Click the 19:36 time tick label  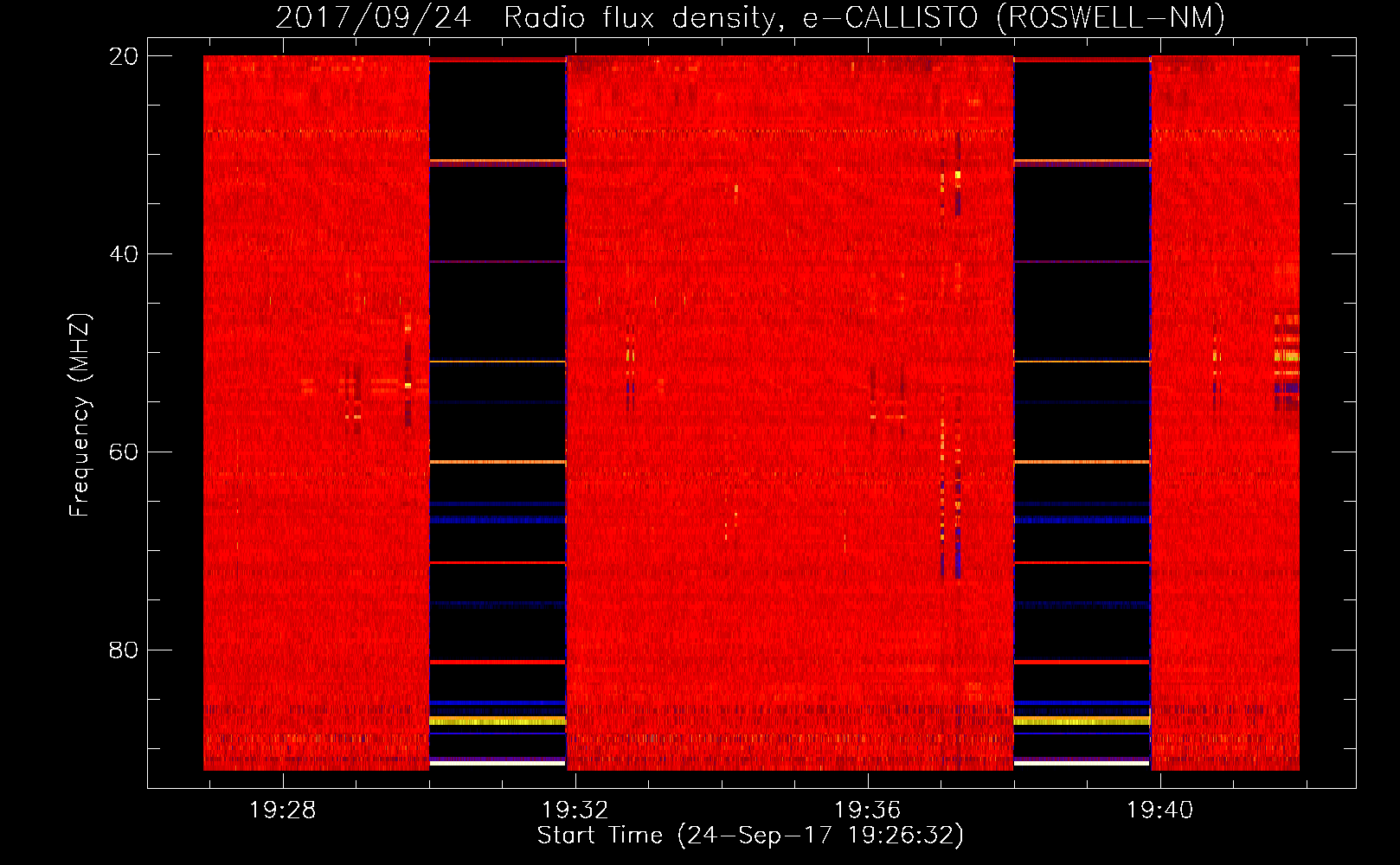[867, 811]
